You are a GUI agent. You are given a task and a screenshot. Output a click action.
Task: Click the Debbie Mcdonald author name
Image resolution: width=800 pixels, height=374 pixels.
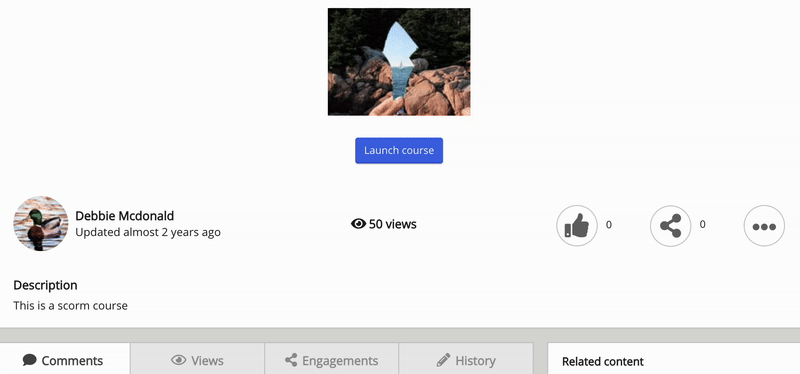click(x=124, y=216)
